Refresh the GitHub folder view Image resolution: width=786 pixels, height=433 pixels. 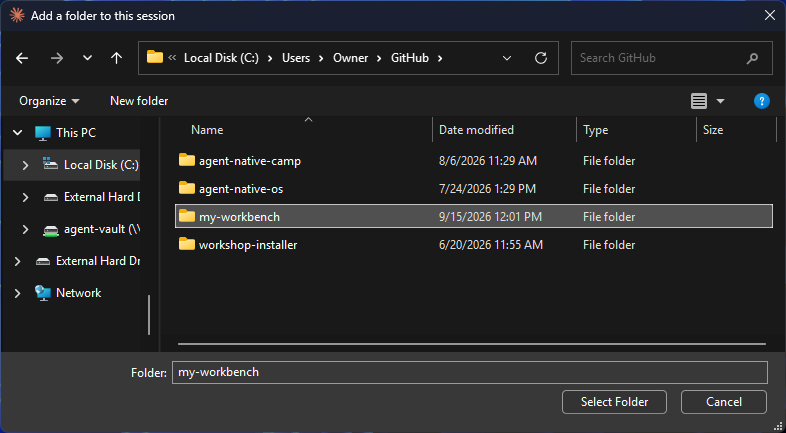point(540,58)
